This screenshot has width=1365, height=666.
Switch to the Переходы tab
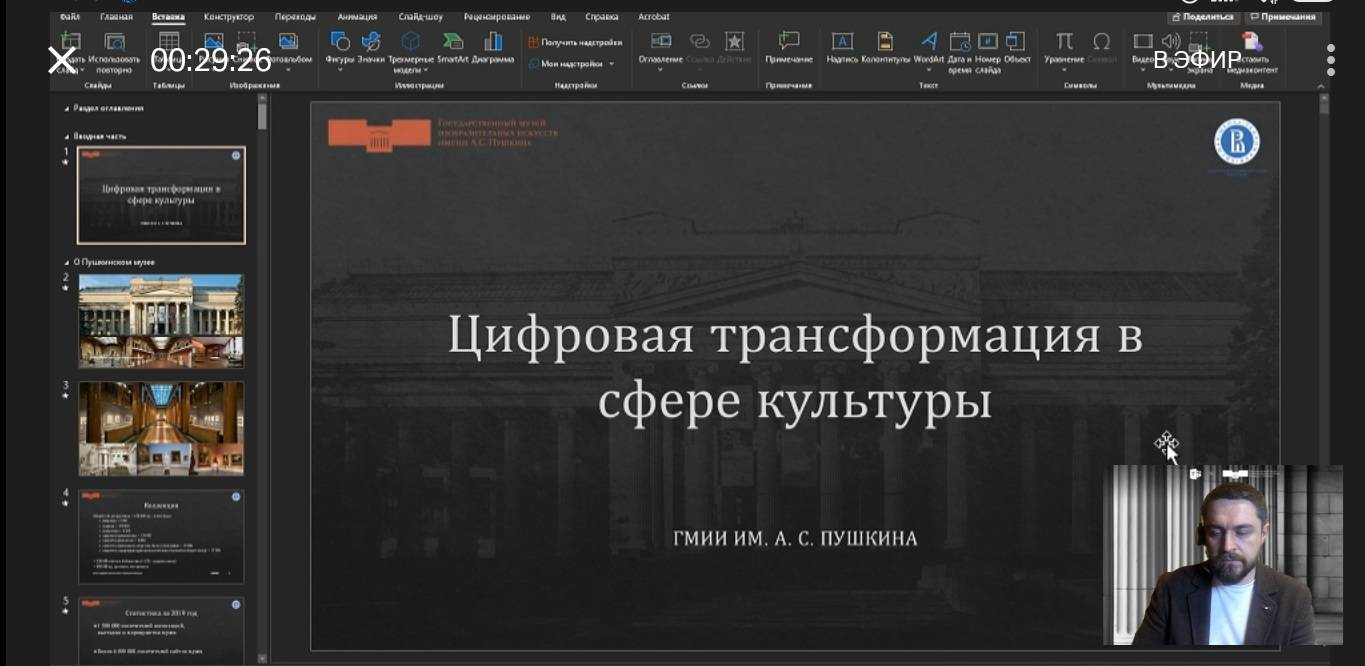pyautogui.click(x=295, y=17)
